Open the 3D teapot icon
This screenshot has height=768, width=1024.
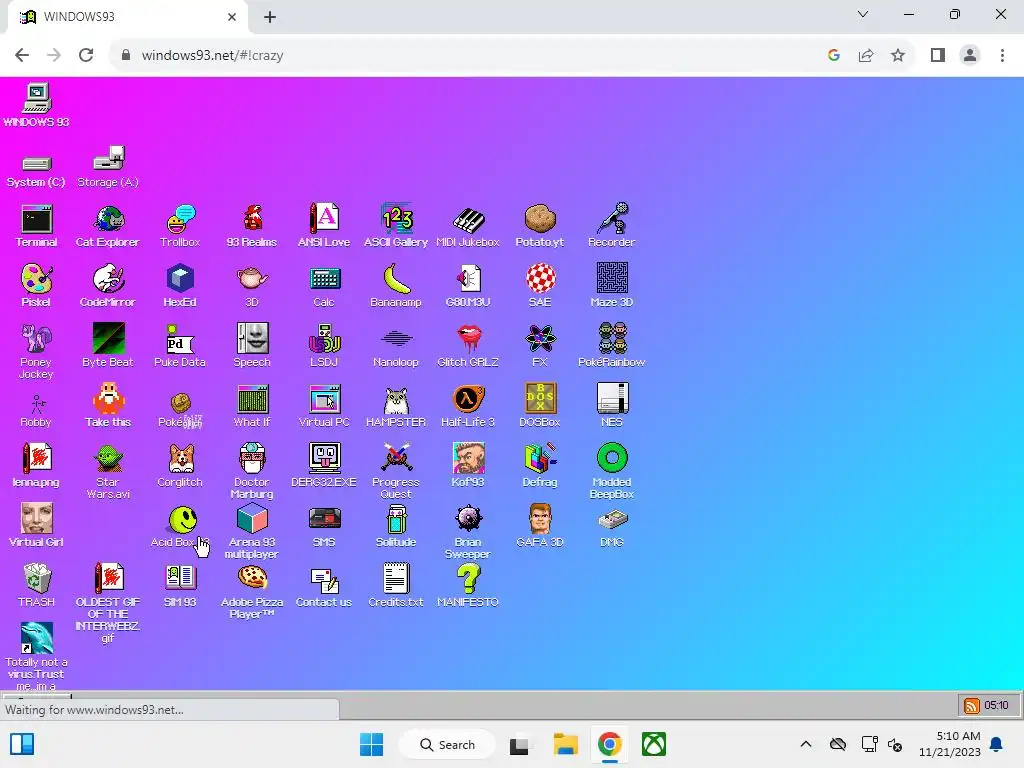point(251,286)
